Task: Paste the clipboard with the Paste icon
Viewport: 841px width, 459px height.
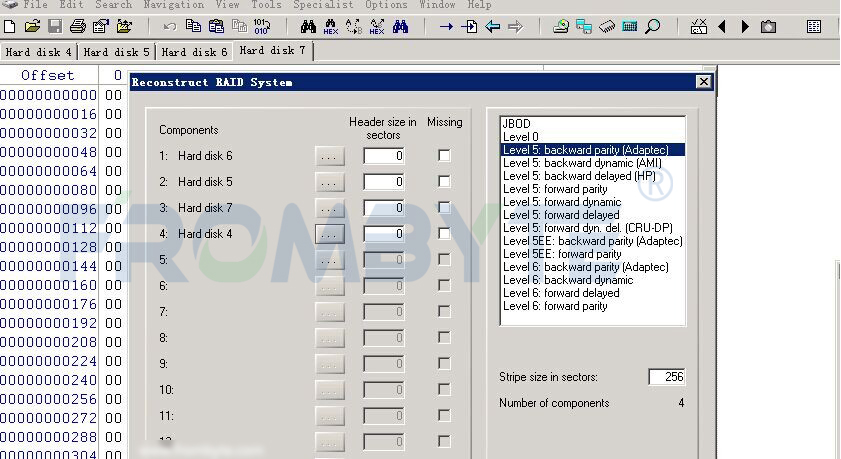Action: [x=216, y=26]
